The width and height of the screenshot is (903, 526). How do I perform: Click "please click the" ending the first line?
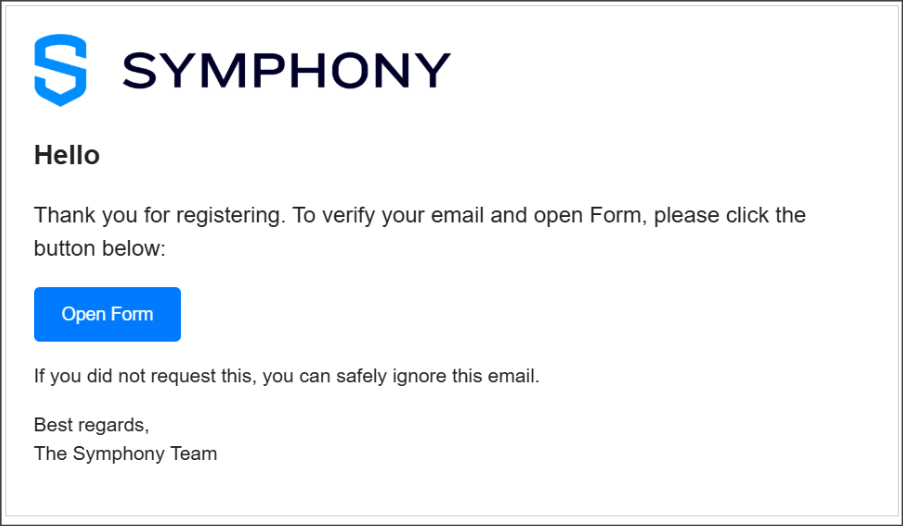click(x=730, y=215)
